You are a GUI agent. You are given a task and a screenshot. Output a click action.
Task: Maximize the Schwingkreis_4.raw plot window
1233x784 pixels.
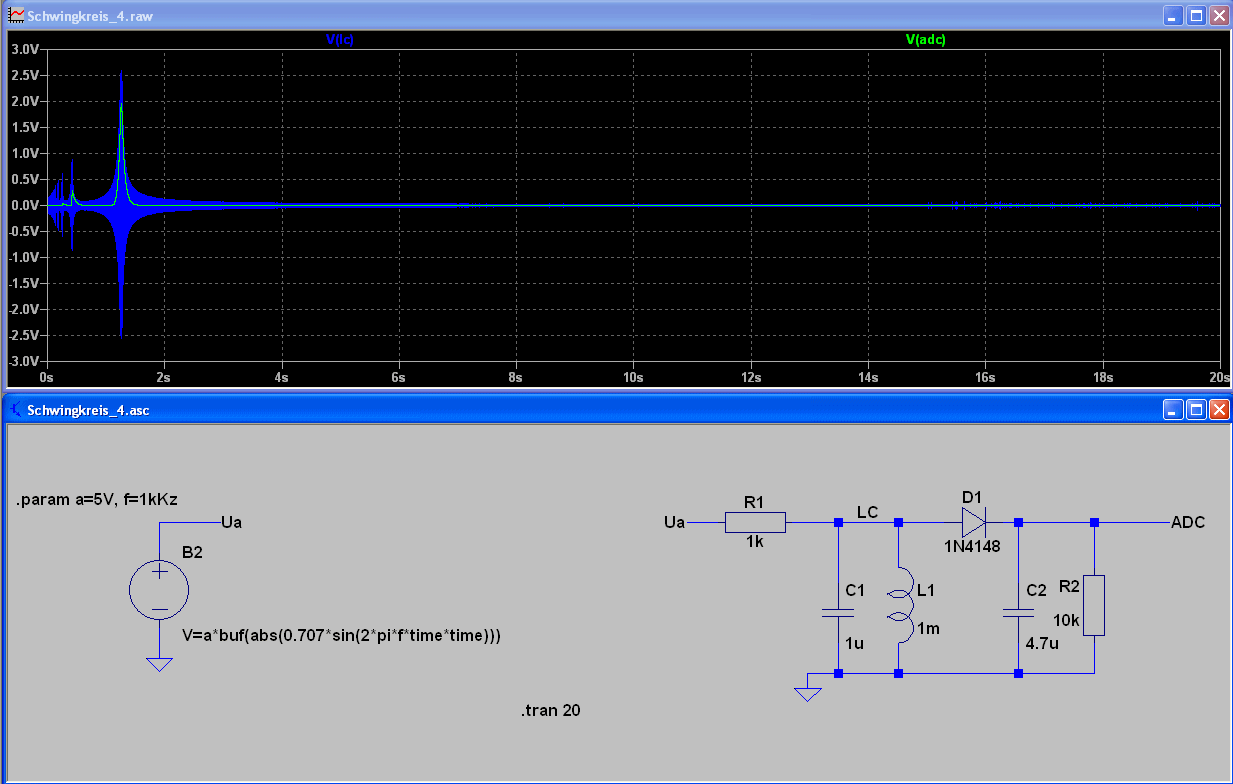[x=1196, y=16]
